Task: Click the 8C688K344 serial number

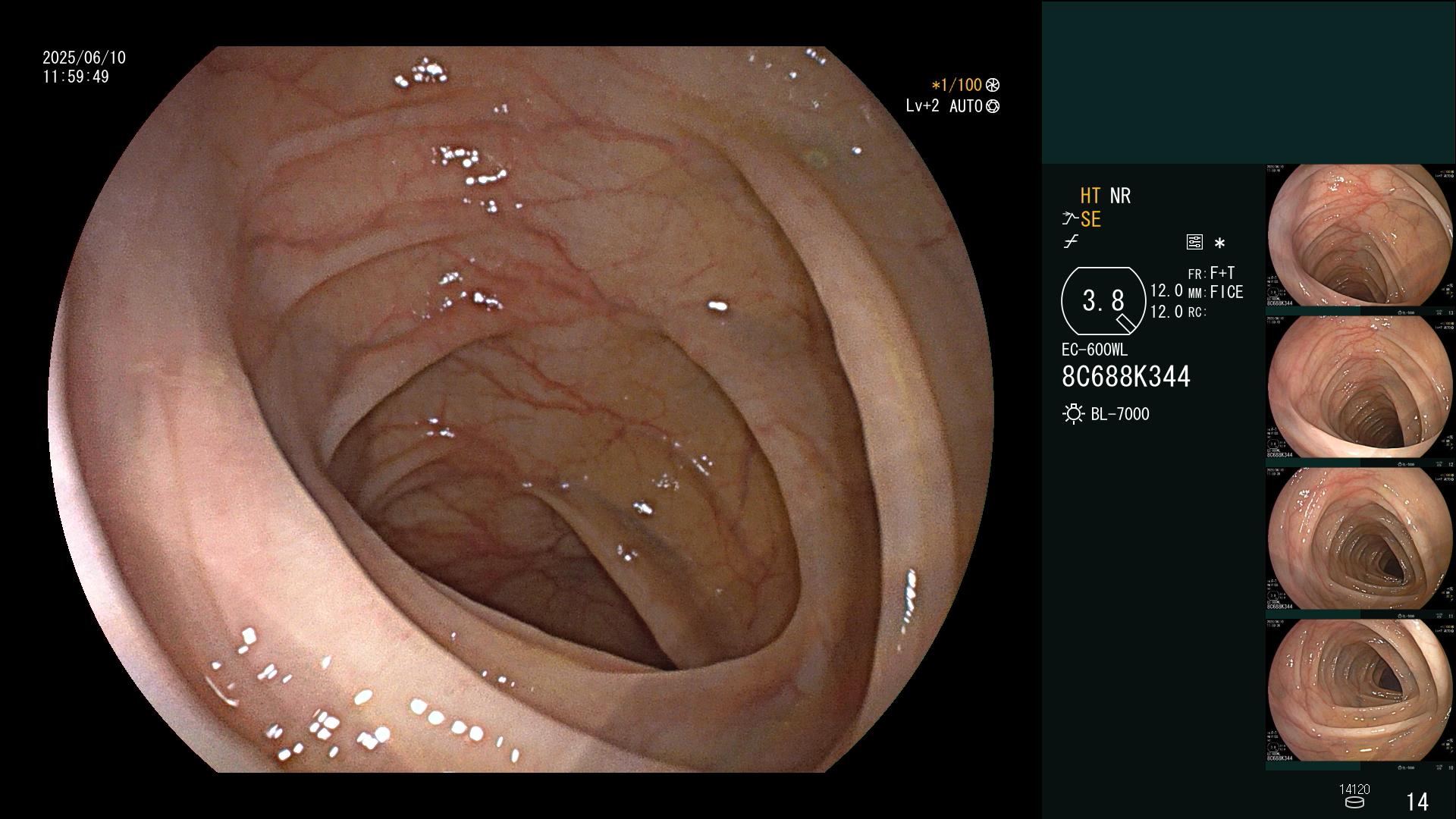Action: pos(1126,376)
